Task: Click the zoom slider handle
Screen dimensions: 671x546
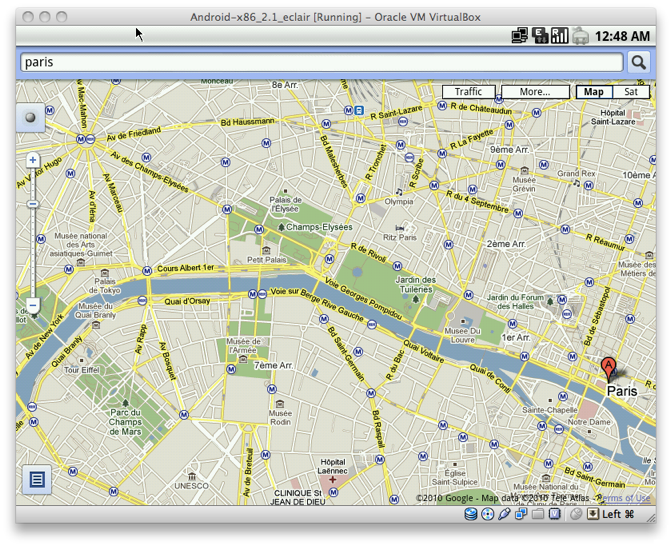Action: pyautogui.click(x=33, y=204)
